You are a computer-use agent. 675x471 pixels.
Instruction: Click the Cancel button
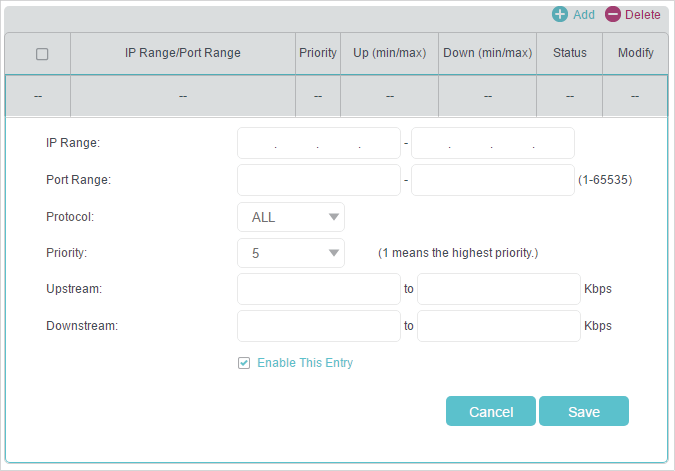[491, 411]
